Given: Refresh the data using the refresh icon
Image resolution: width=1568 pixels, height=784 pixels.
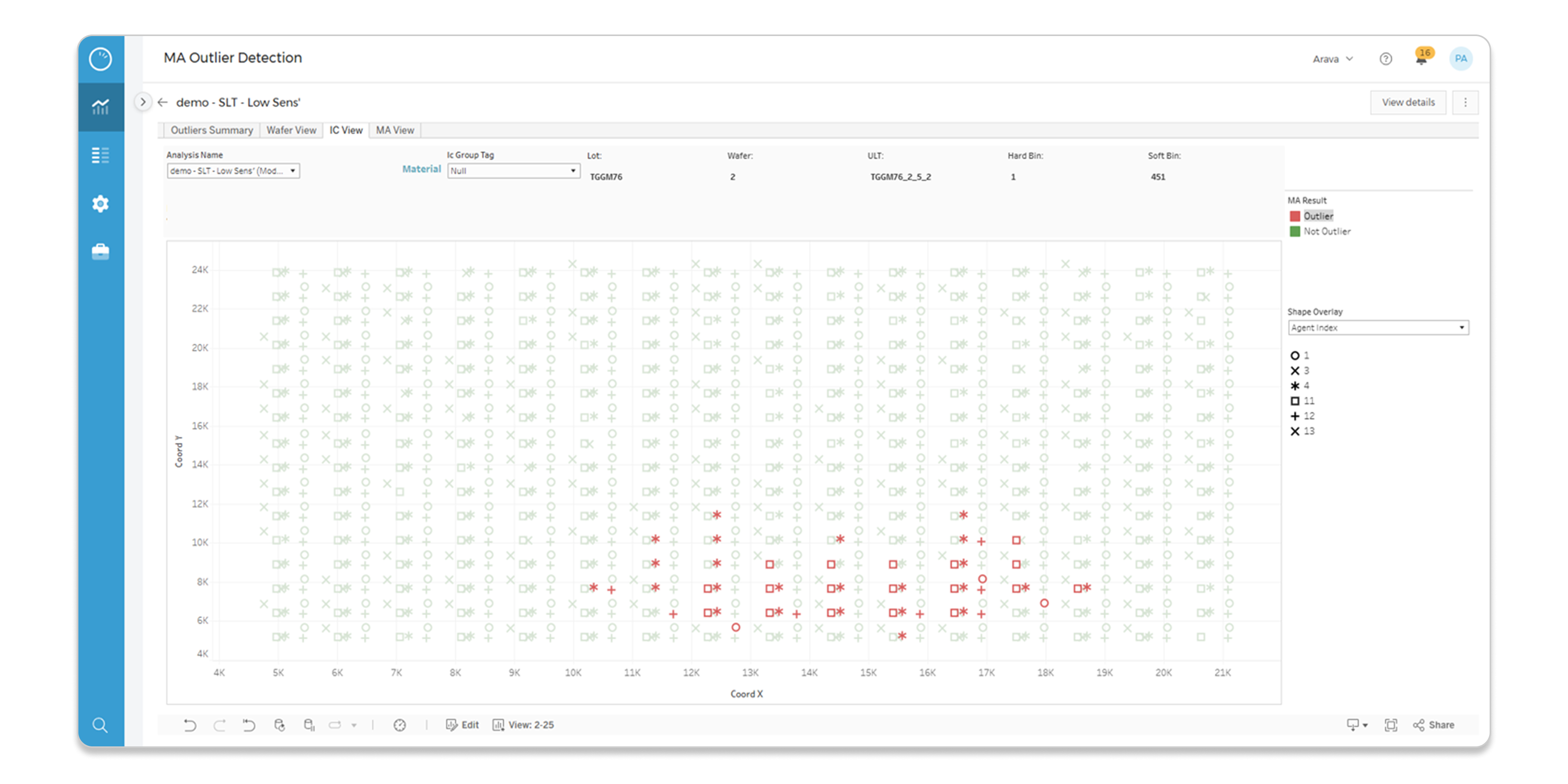Looking at the screenshot, I should click(x=280, y=724).
